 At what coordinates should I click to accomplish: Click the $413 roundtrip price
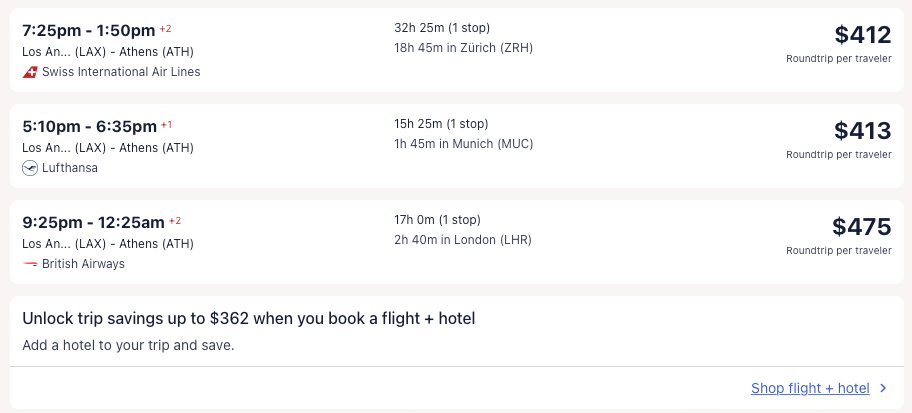(x=863, y=131)
